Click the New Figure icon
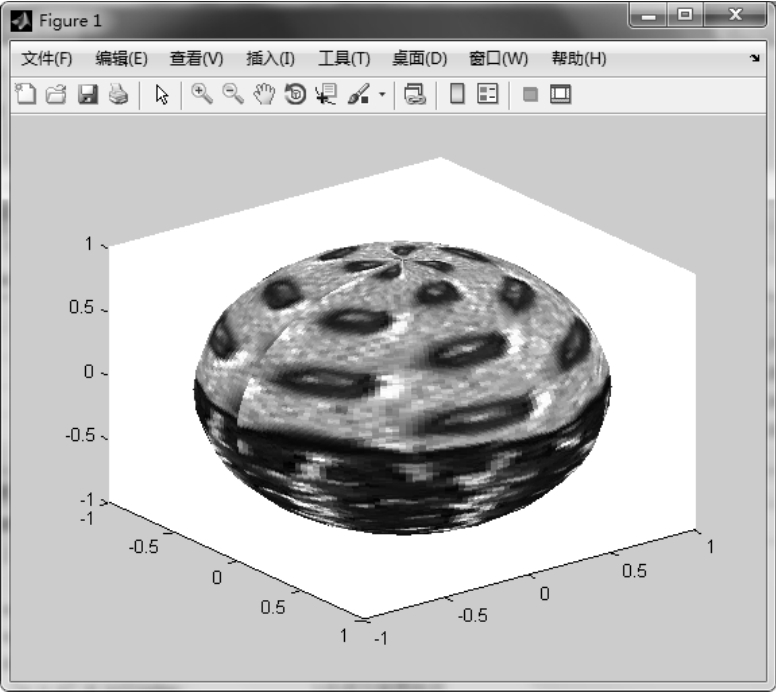776x692 pixels. (x=27, y=95)
